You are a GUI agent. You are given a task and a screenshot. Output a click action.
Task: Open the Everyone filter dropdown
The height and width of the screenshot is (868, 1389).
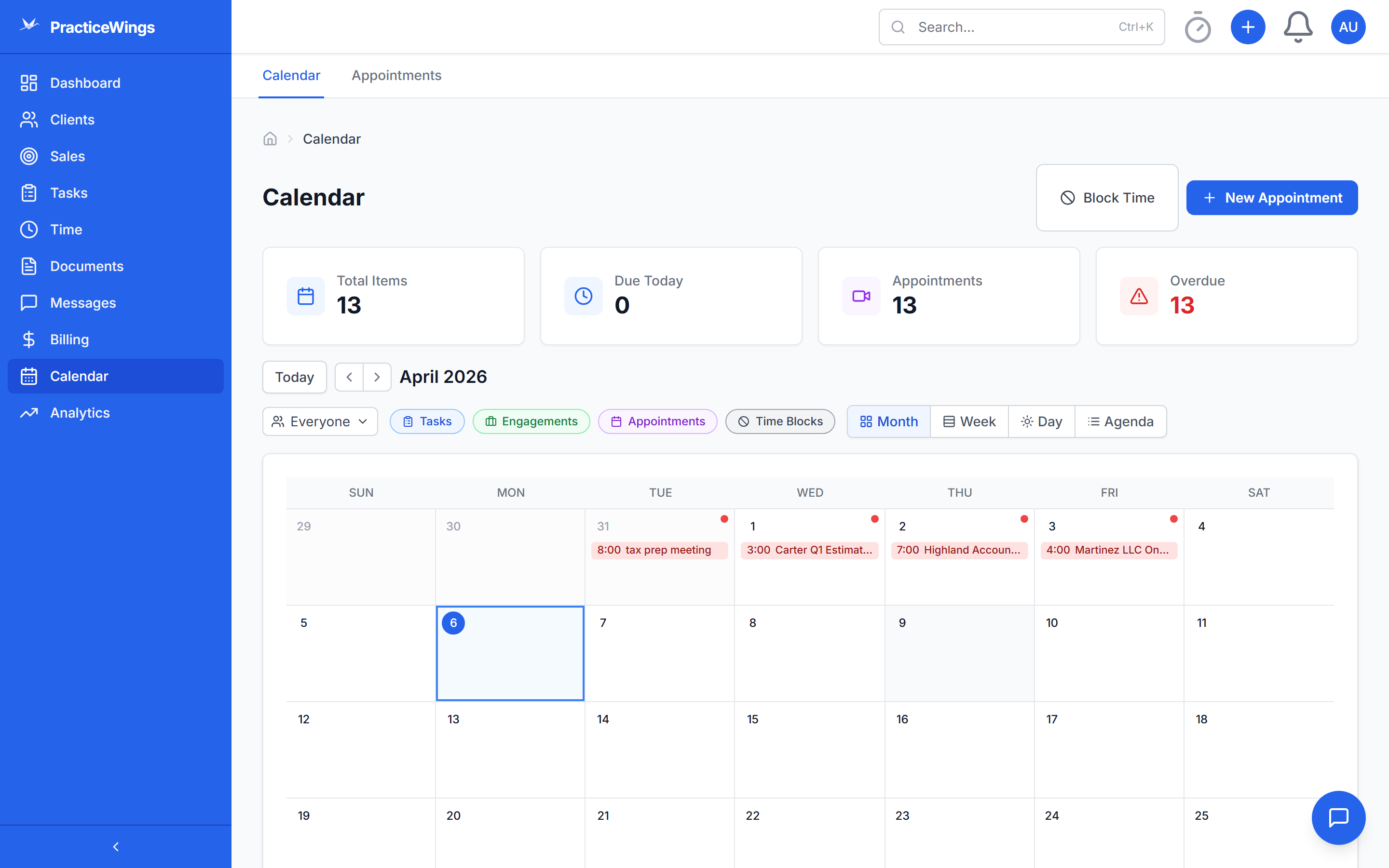pos(320,421)
